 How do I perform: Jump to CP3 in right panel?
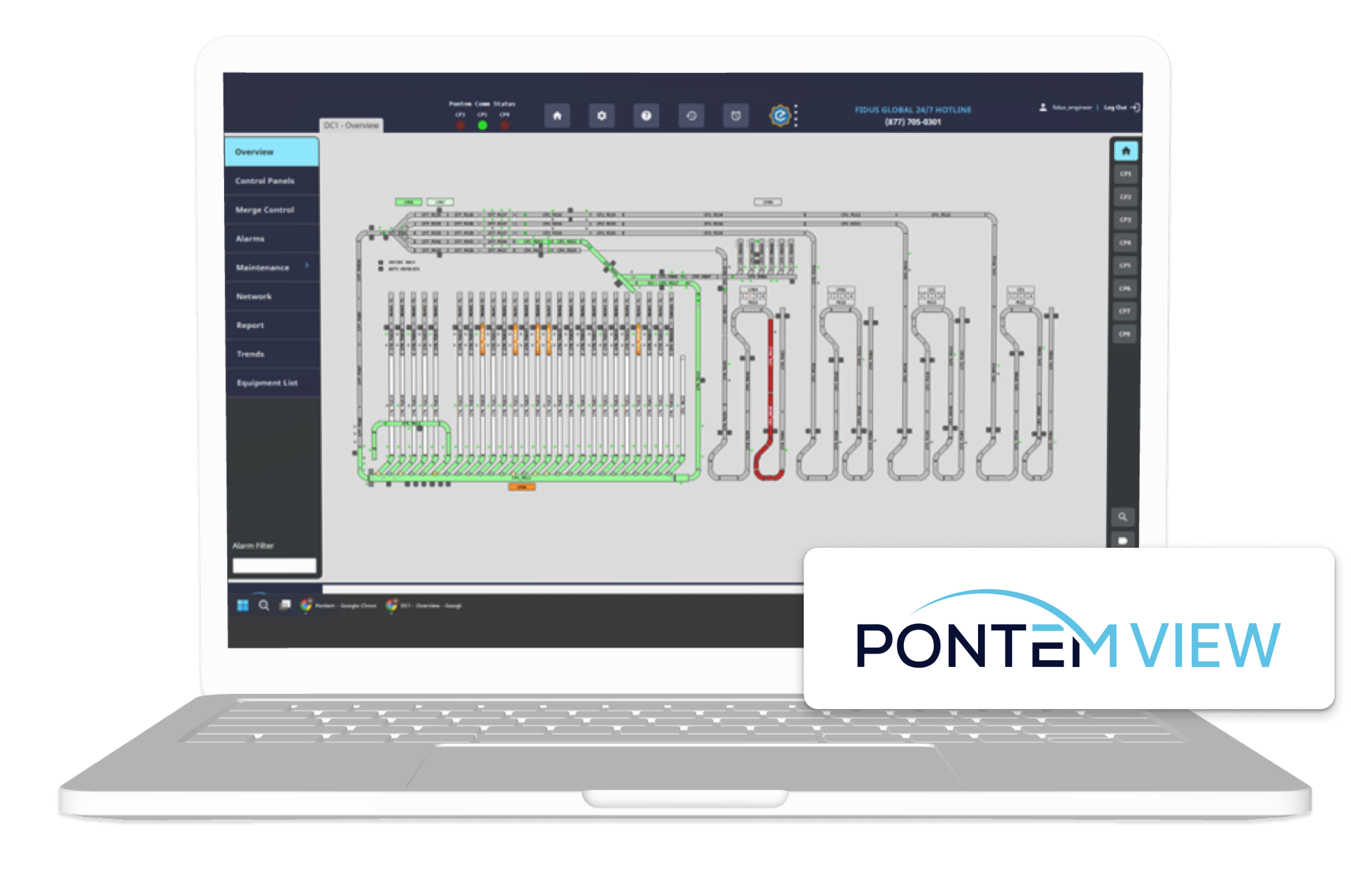coord(1125,220)
